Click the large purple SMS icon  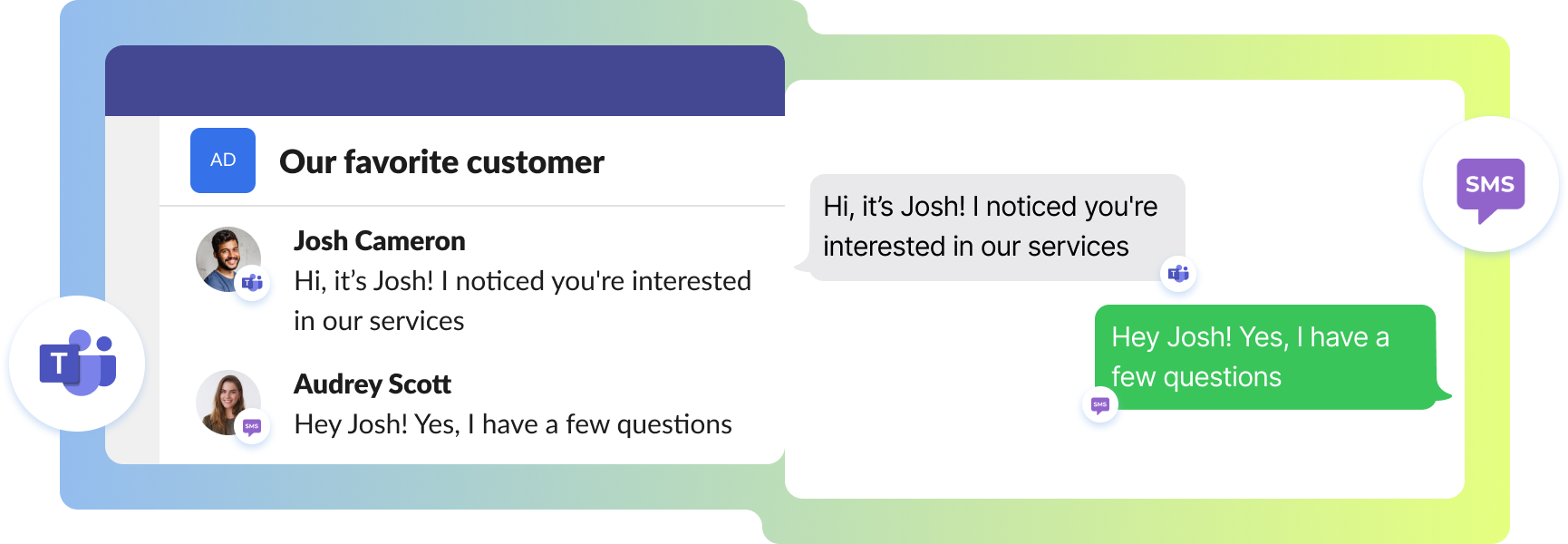1490,187
